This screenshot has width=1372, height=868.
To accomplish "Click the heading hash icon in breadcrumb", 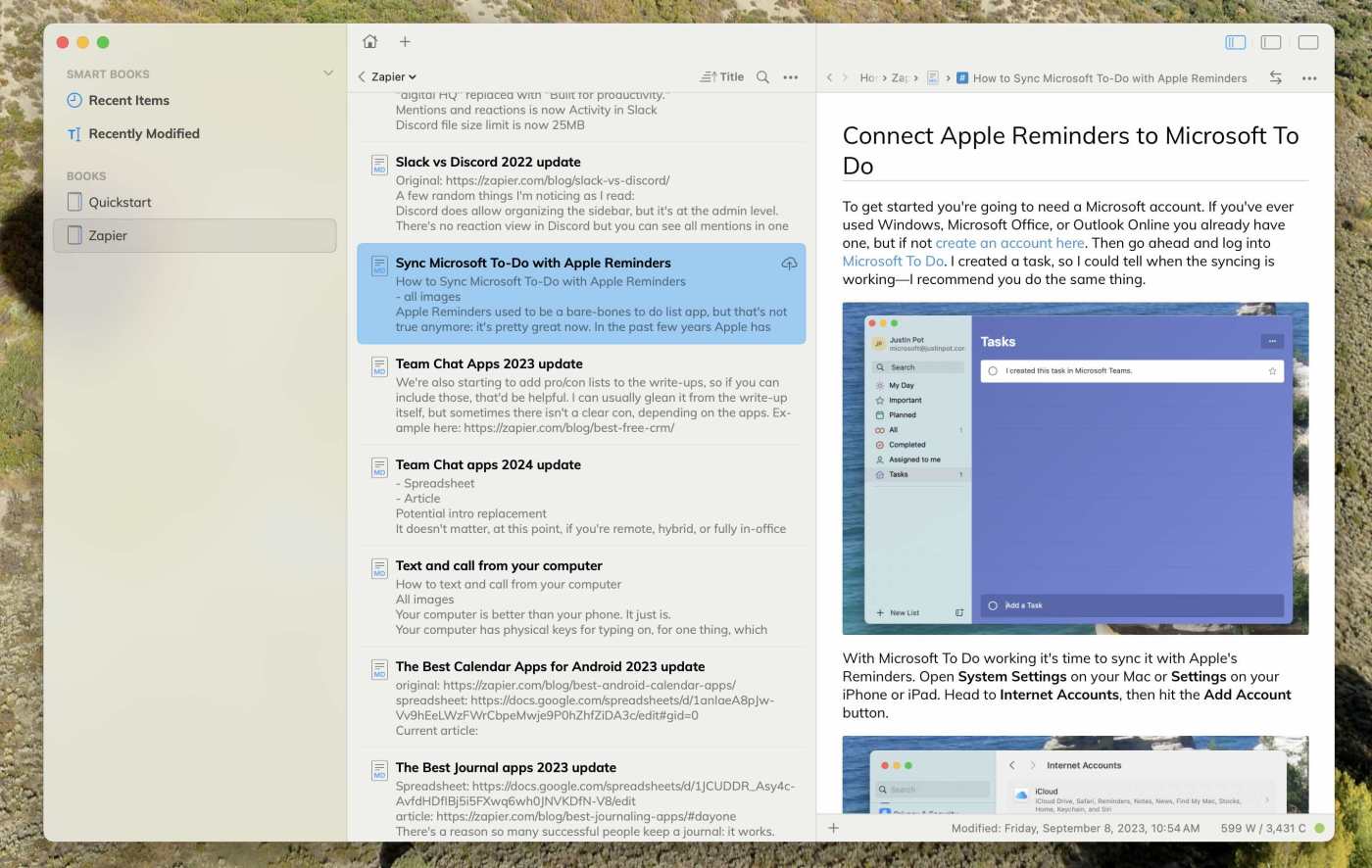I will coord(962,77).
